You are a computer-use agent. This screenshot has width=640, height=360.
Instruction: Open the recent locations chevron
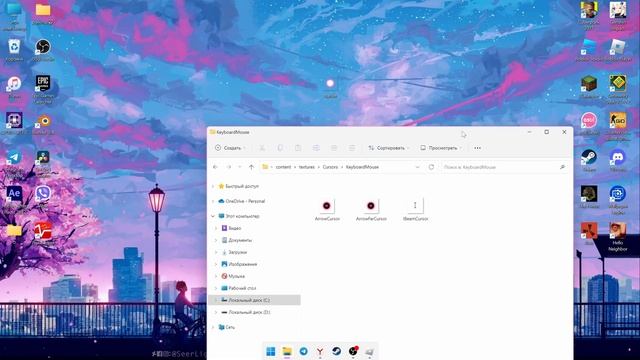[240, 167]
